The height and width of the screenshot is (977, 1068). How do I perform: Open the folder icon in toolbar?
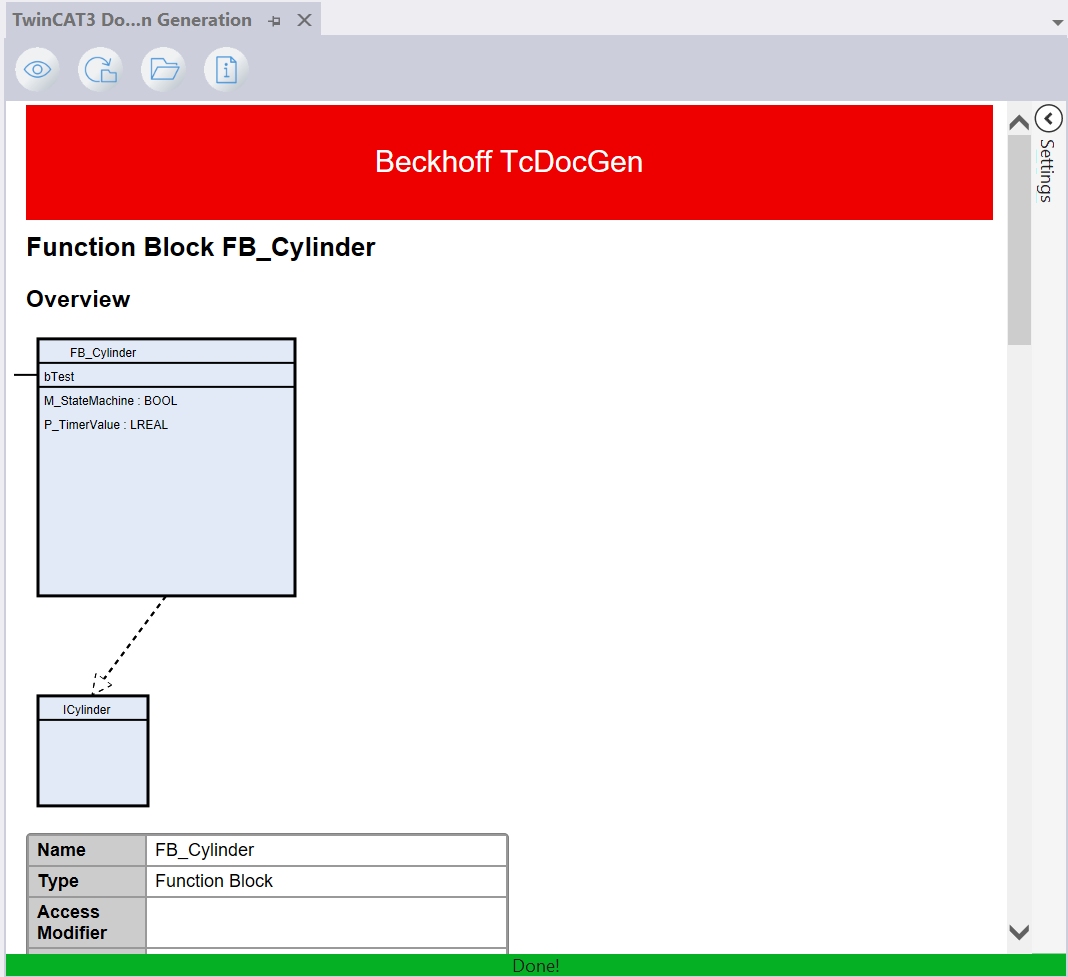[x=163, y=69]
